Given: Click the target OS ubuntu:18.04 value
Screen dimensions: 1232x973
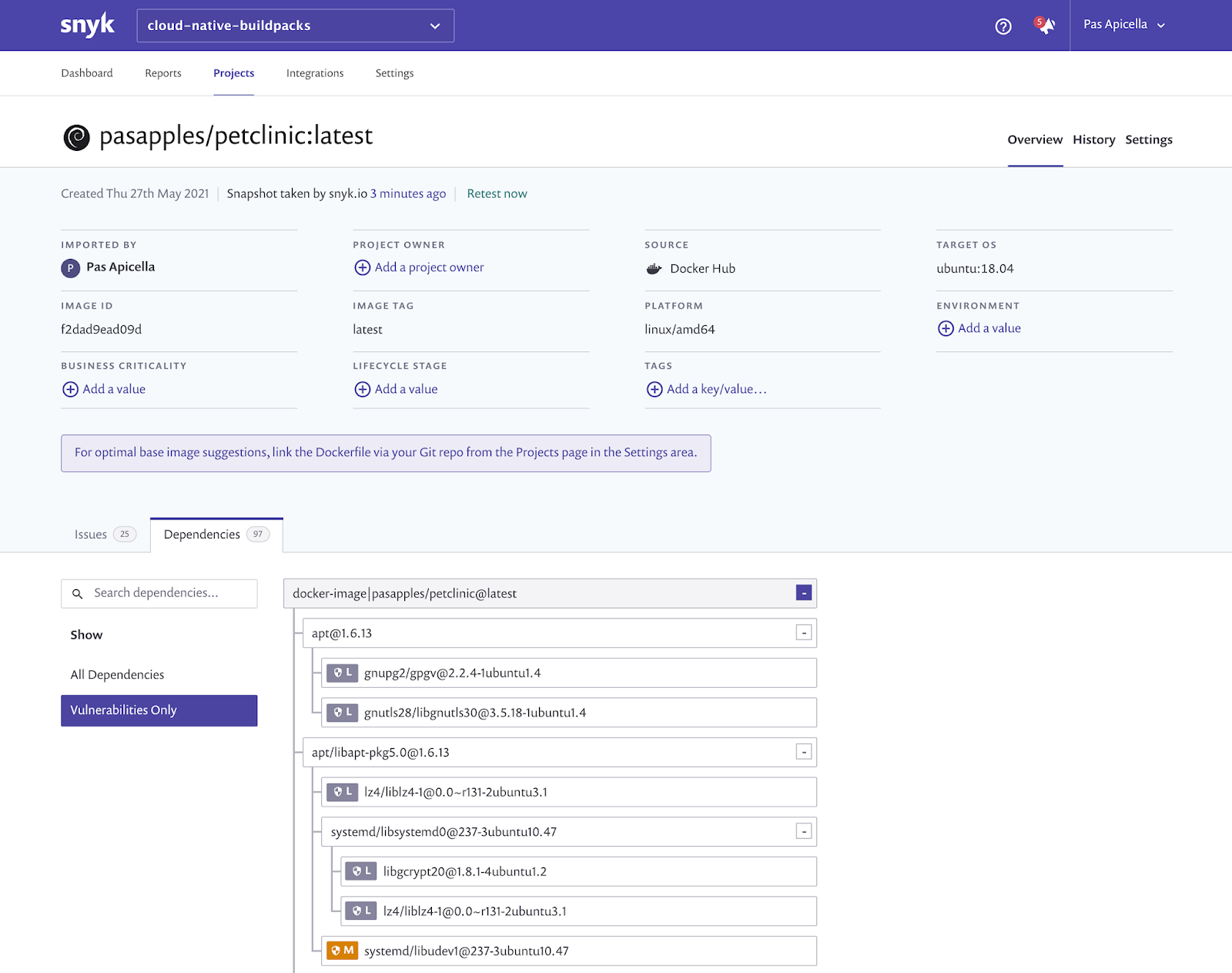Looking at the screenshot, I should pyautogui.click(x=975, y=269).
